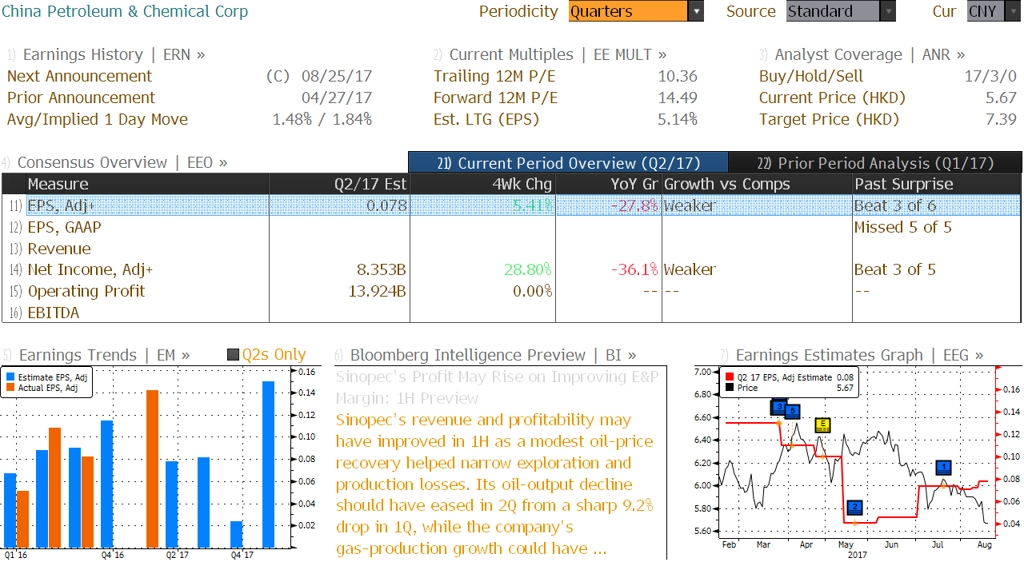Click the red EPS estimate legend swatch
Screen dimensions: 1024x562
(729, 377)
